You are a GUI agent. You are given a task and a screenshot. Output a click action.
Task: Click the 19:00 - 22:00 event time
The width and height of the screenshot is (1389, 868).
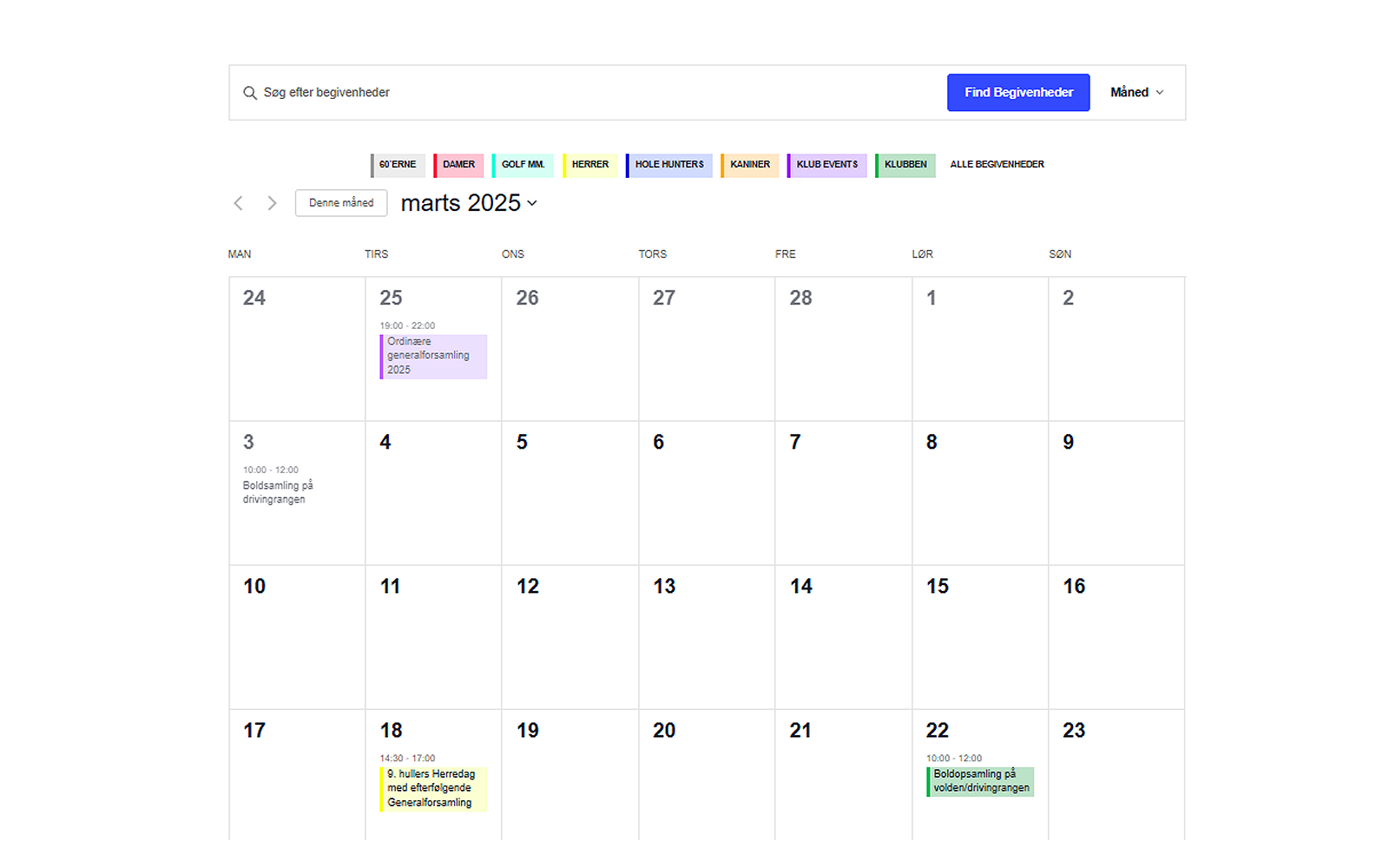[x=407, y=326]
